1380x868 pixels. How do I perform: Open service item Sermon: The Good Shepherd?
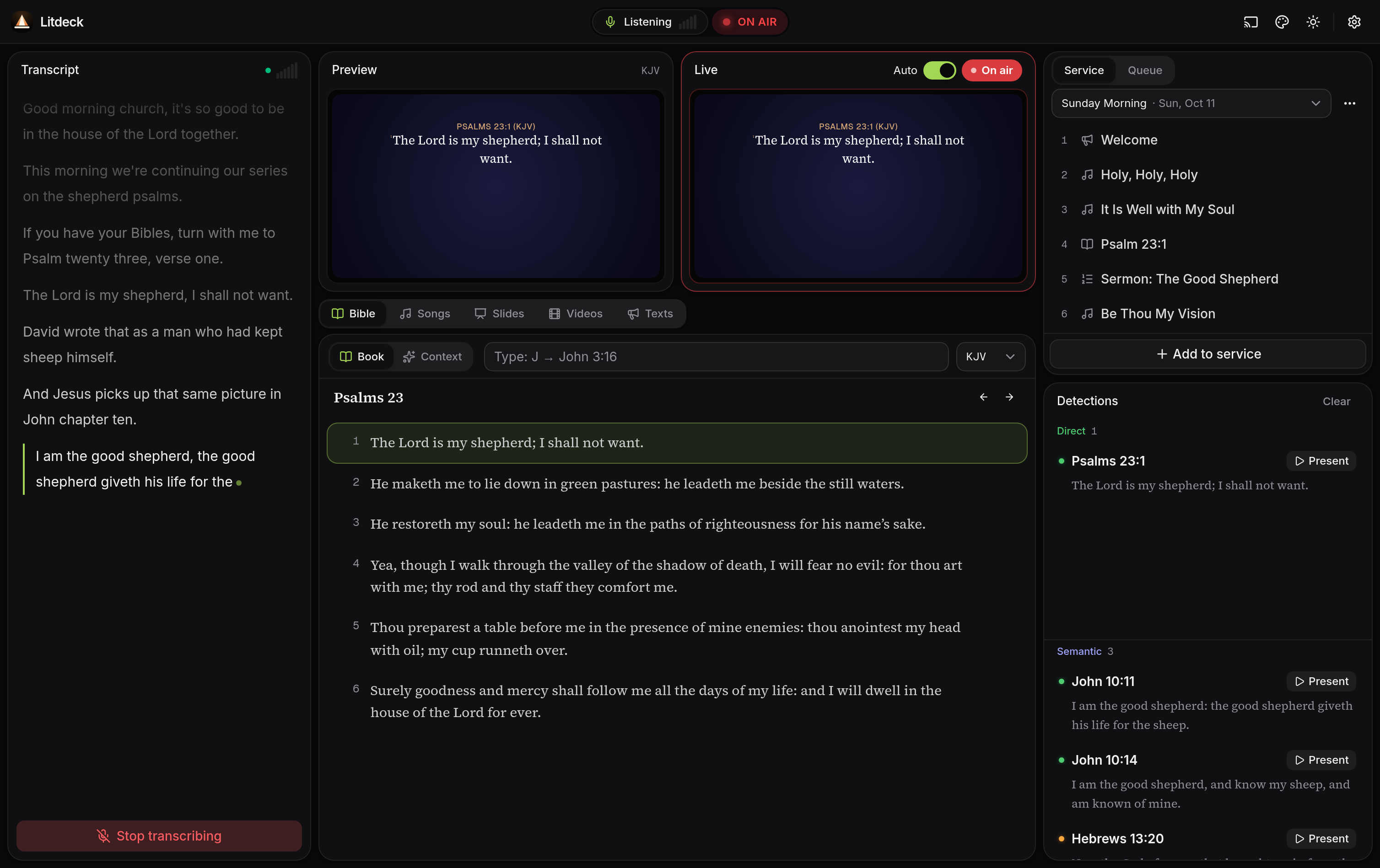click(1207, 279)
